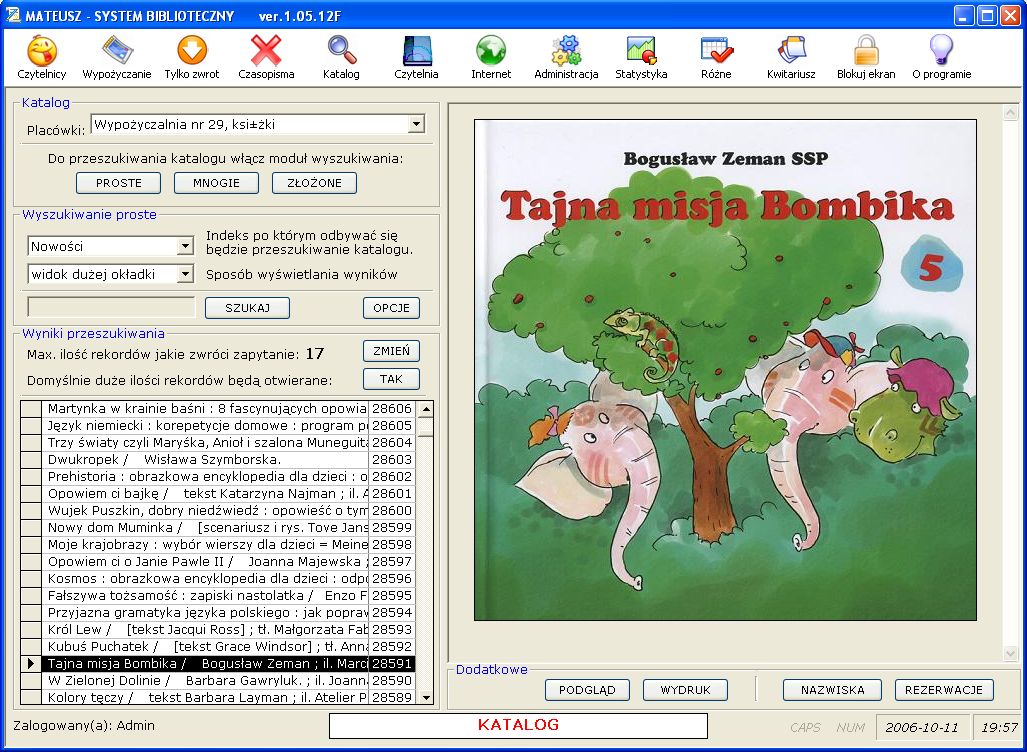Click the WYDRUK button

click(686, 690)
